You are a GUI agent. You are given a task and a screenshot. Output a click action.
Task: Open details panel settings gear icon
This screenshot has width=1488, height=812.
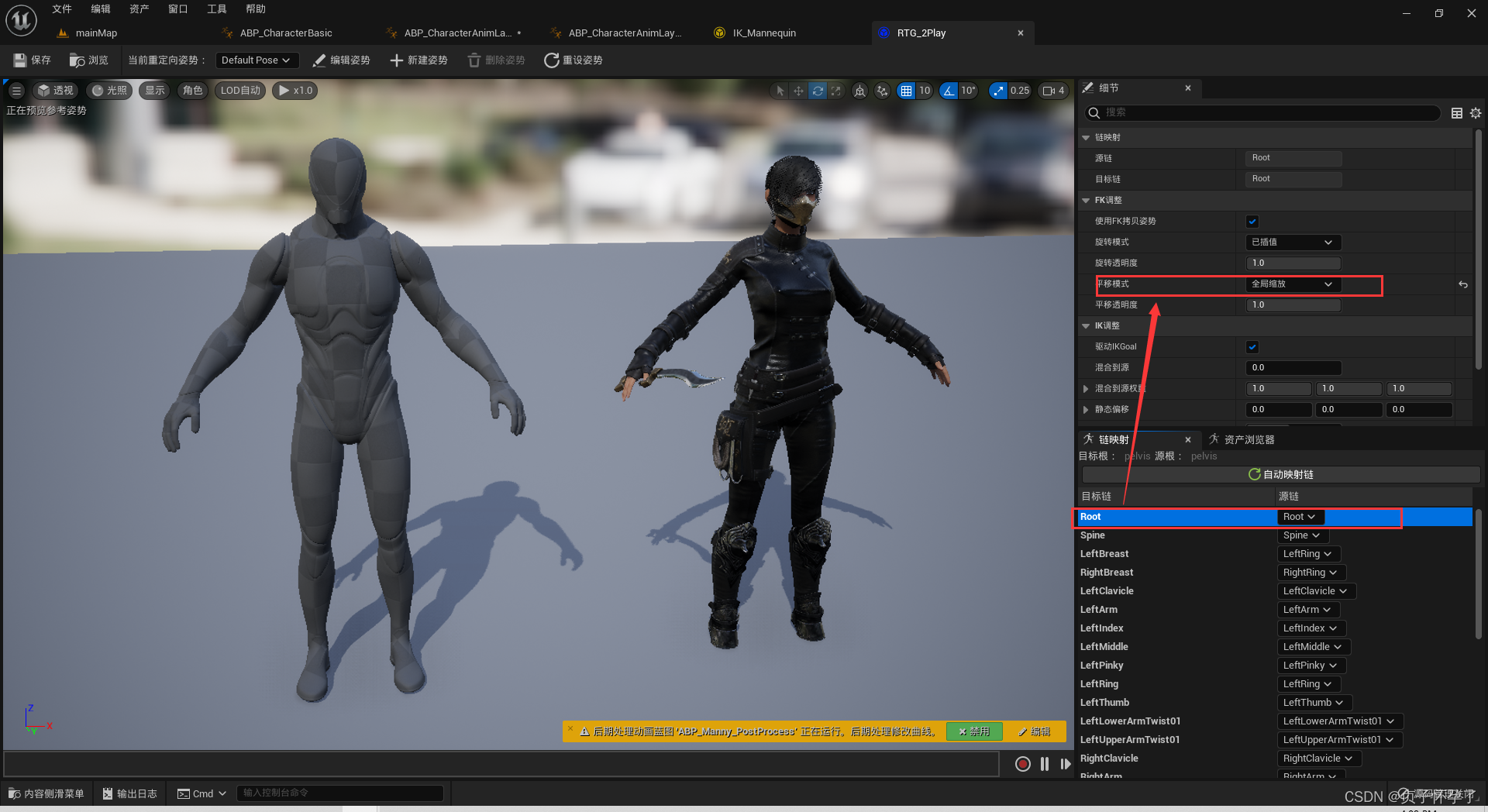pyautogui.click(x=1476, y=113)
